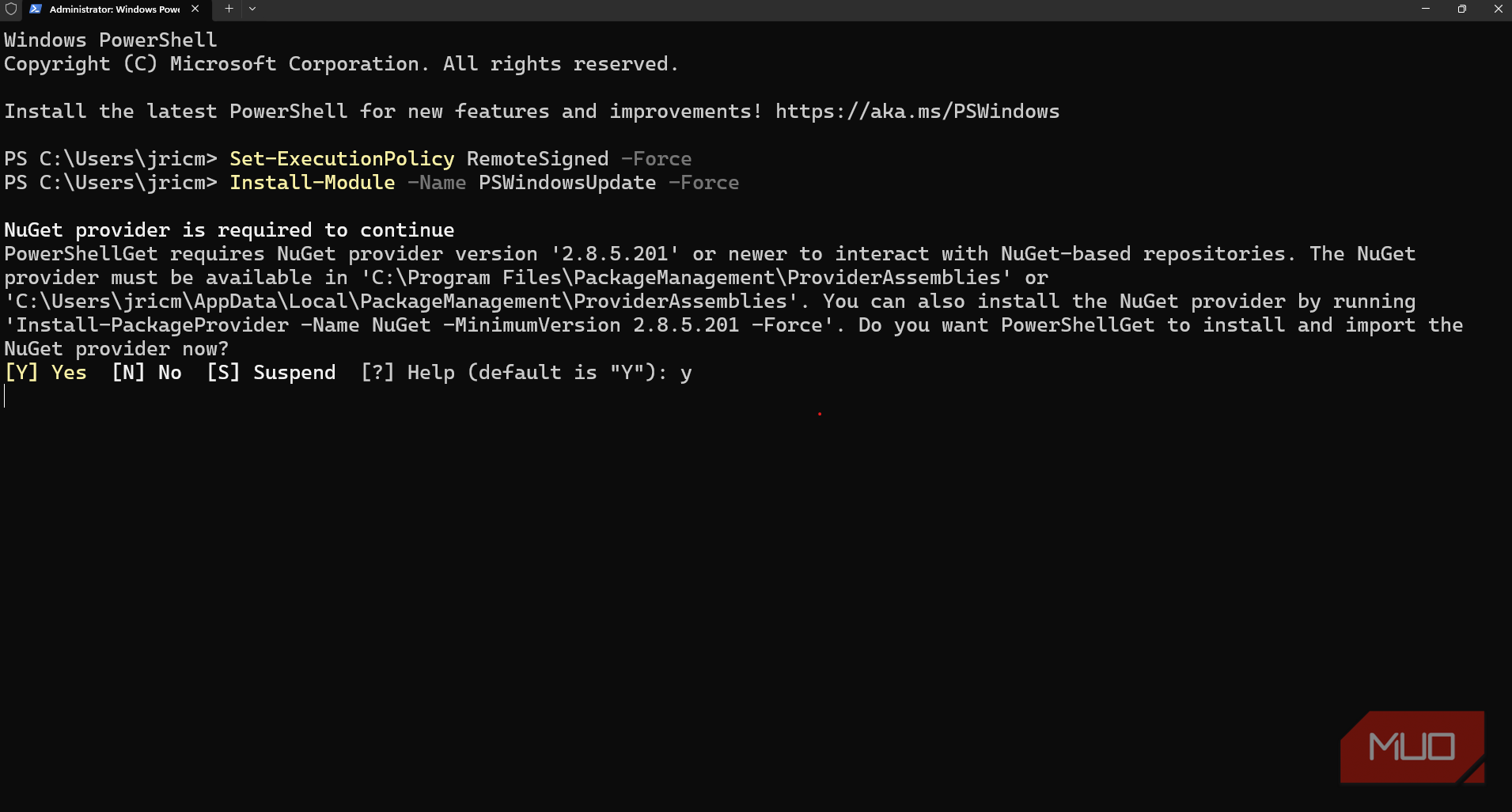Open the aka.ms/PSWindows link

pyautogui.click(x=917, y=112)
